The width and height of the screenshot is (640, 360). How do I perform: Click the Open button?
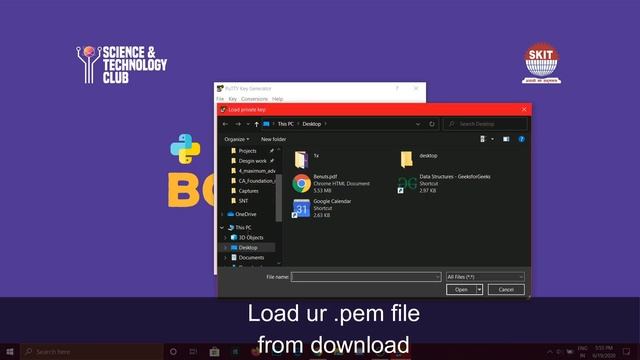(461, 289)
